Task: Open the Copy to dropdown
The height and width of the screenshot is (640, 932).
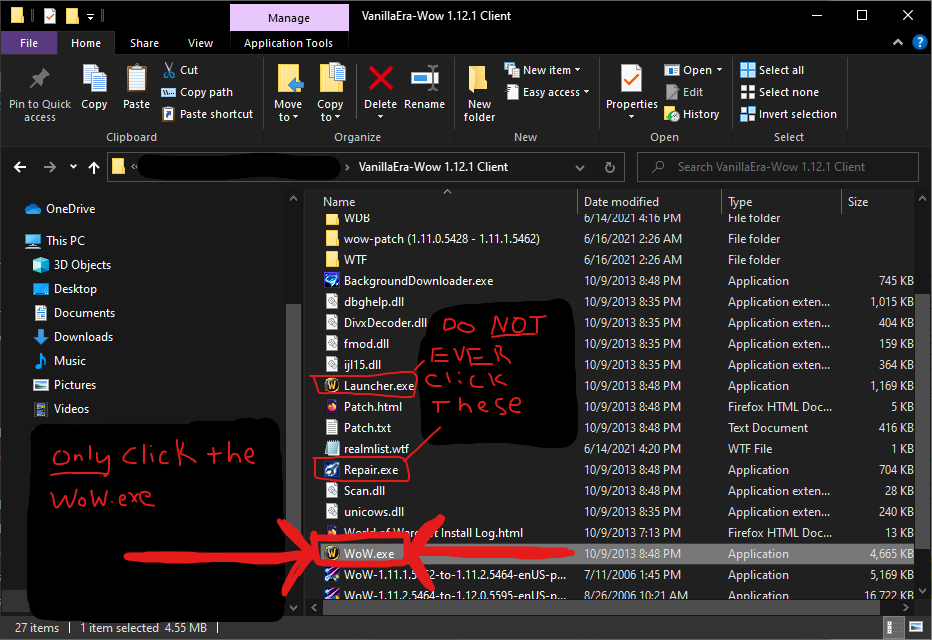Action: (x=330, y=111)
